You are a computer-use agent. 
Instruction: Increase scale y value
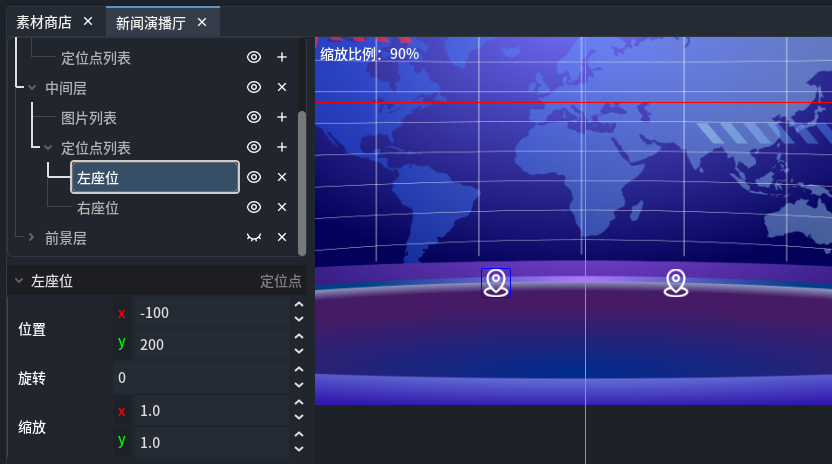pyautogui.click(x=299, y=434)
